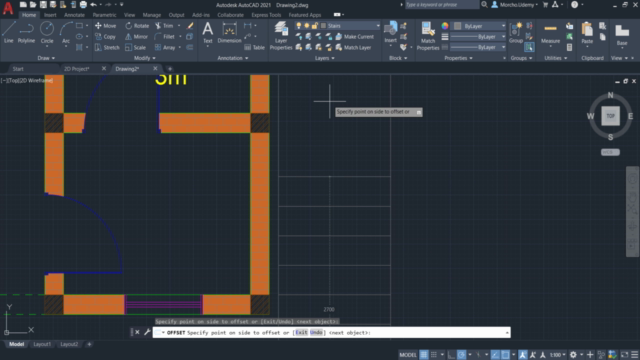Screen dimensions: 640x360
Task: Click the Match Layer button
Action: pos(353,48)
